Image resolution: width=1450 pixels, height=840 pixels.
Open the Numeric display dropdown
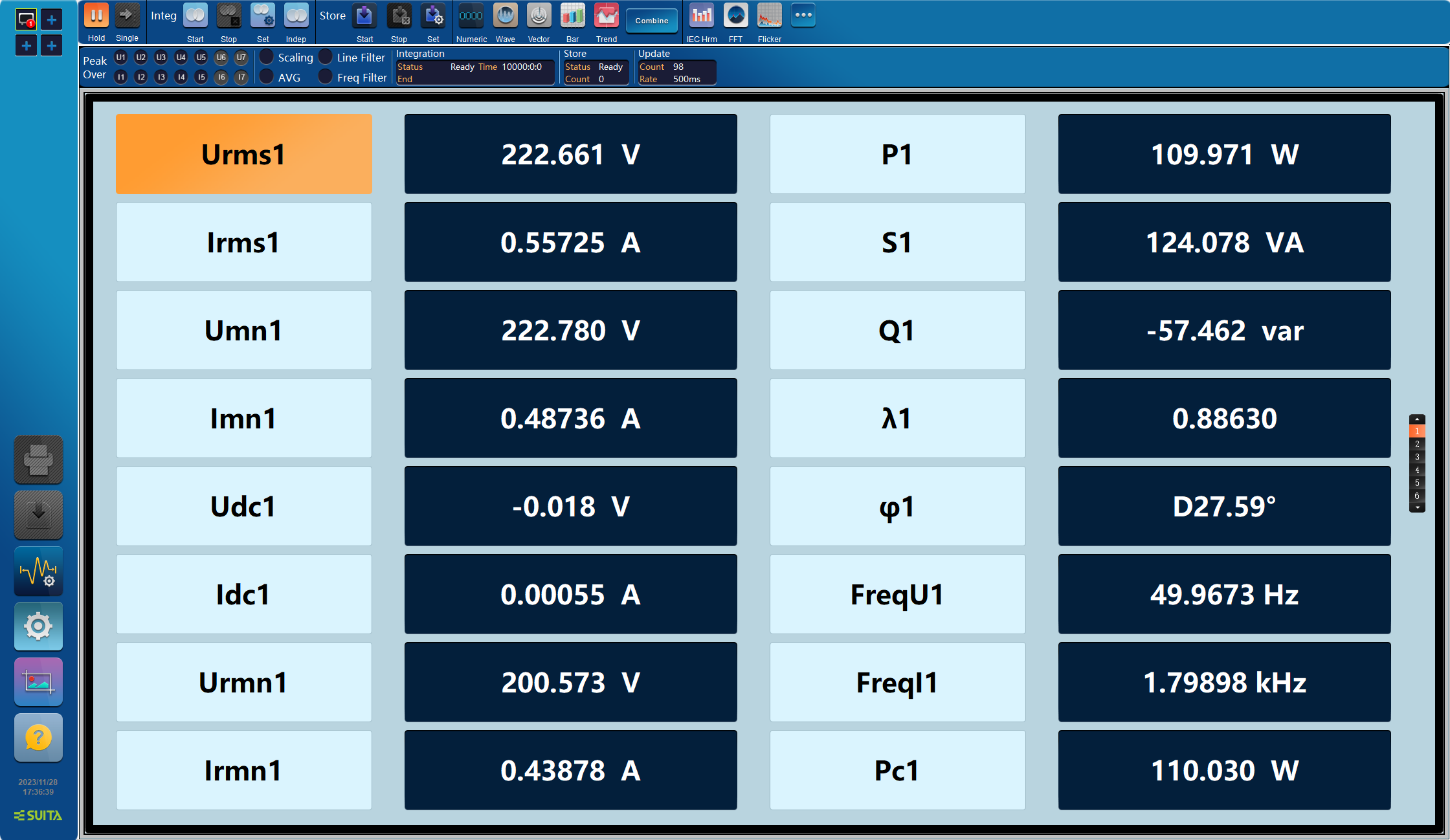point(469,20)
